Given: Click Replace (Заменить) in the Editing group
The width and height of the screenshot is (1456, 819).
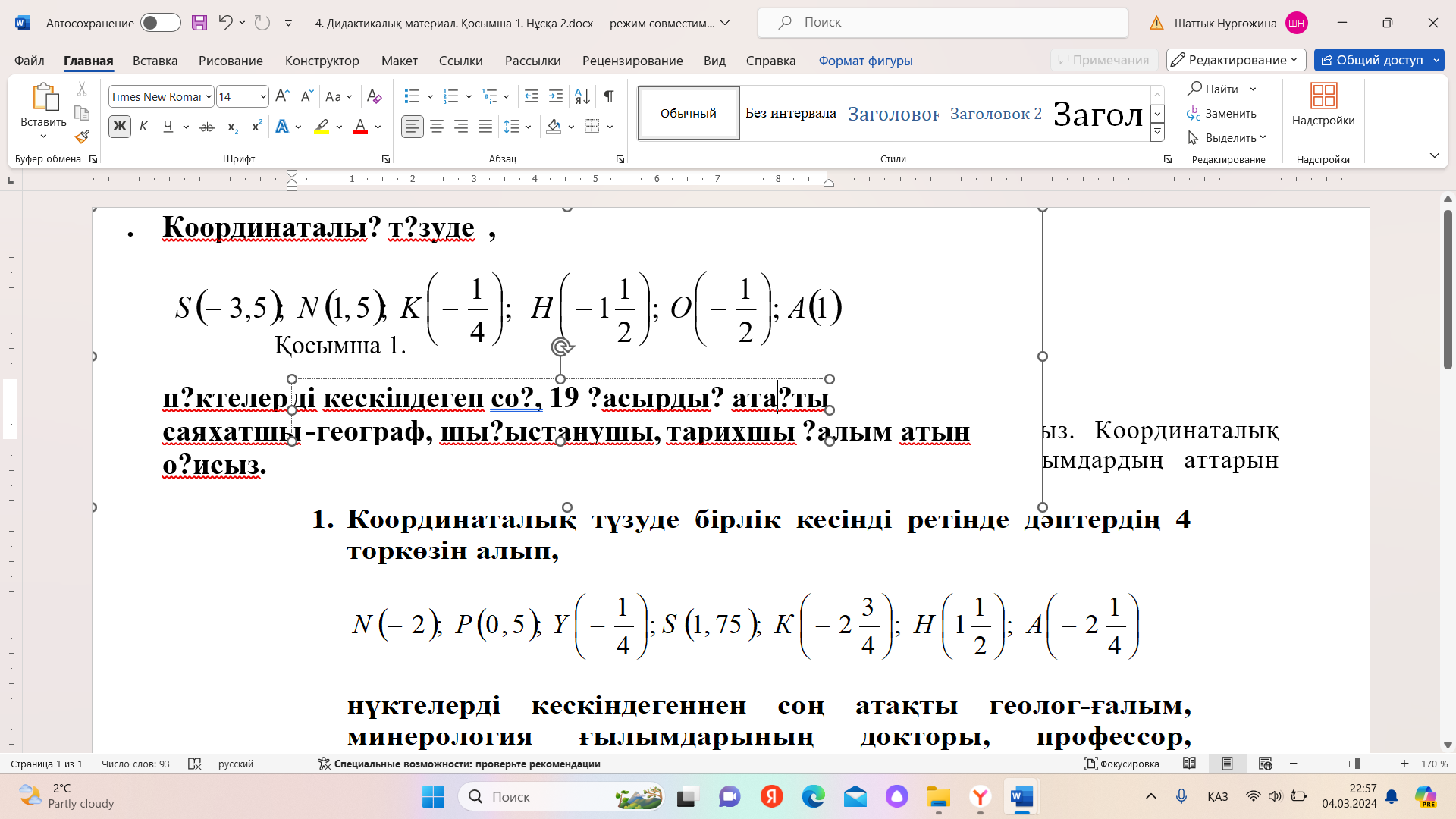Looking at the screenshot, I should pos(1222,114).
